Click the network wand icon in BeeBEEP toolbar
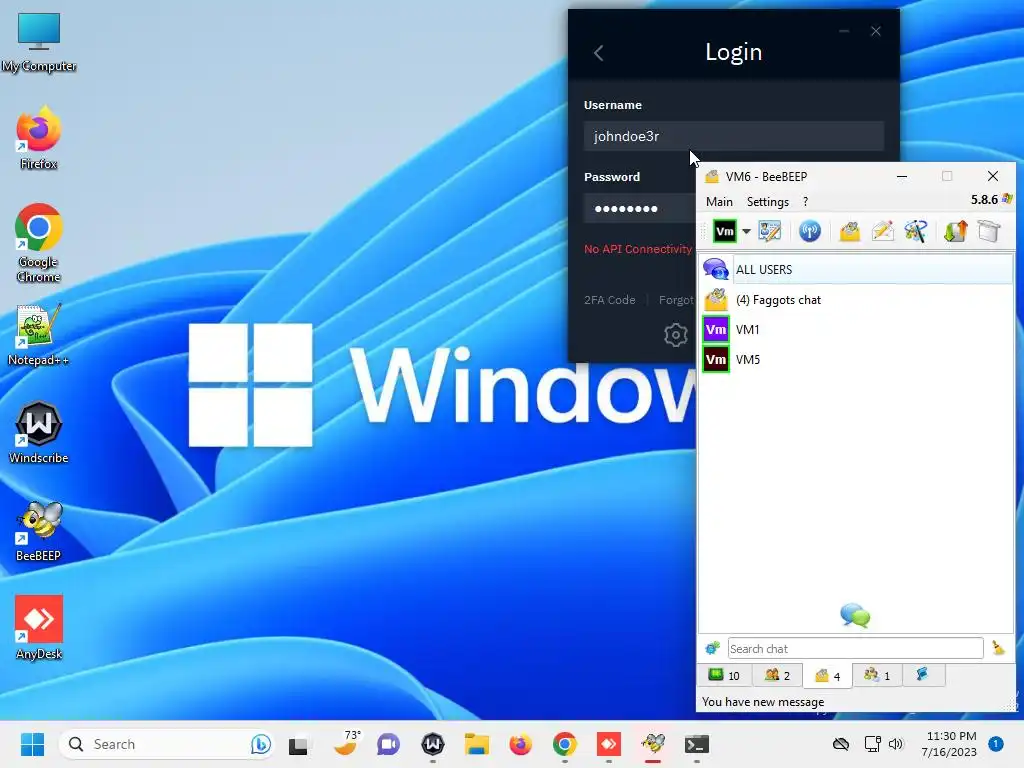The height and width of the screenshot is (768, 1024). [x=916, y=231]
